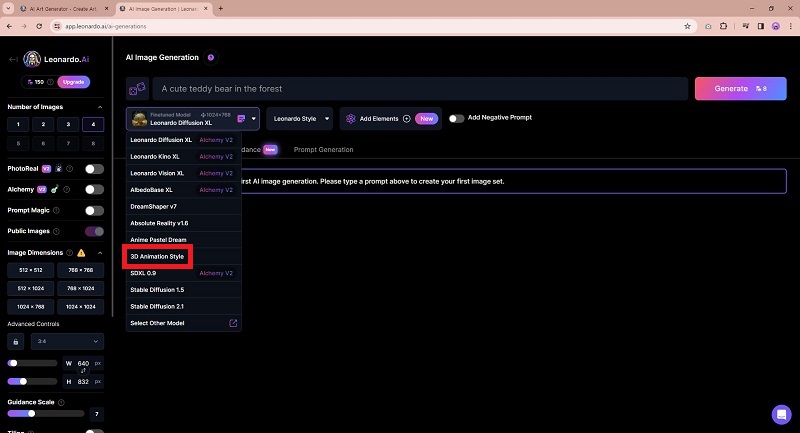Open external link icon beside Select Other Model
Screen dimensions: 800x433
(233, 323)
